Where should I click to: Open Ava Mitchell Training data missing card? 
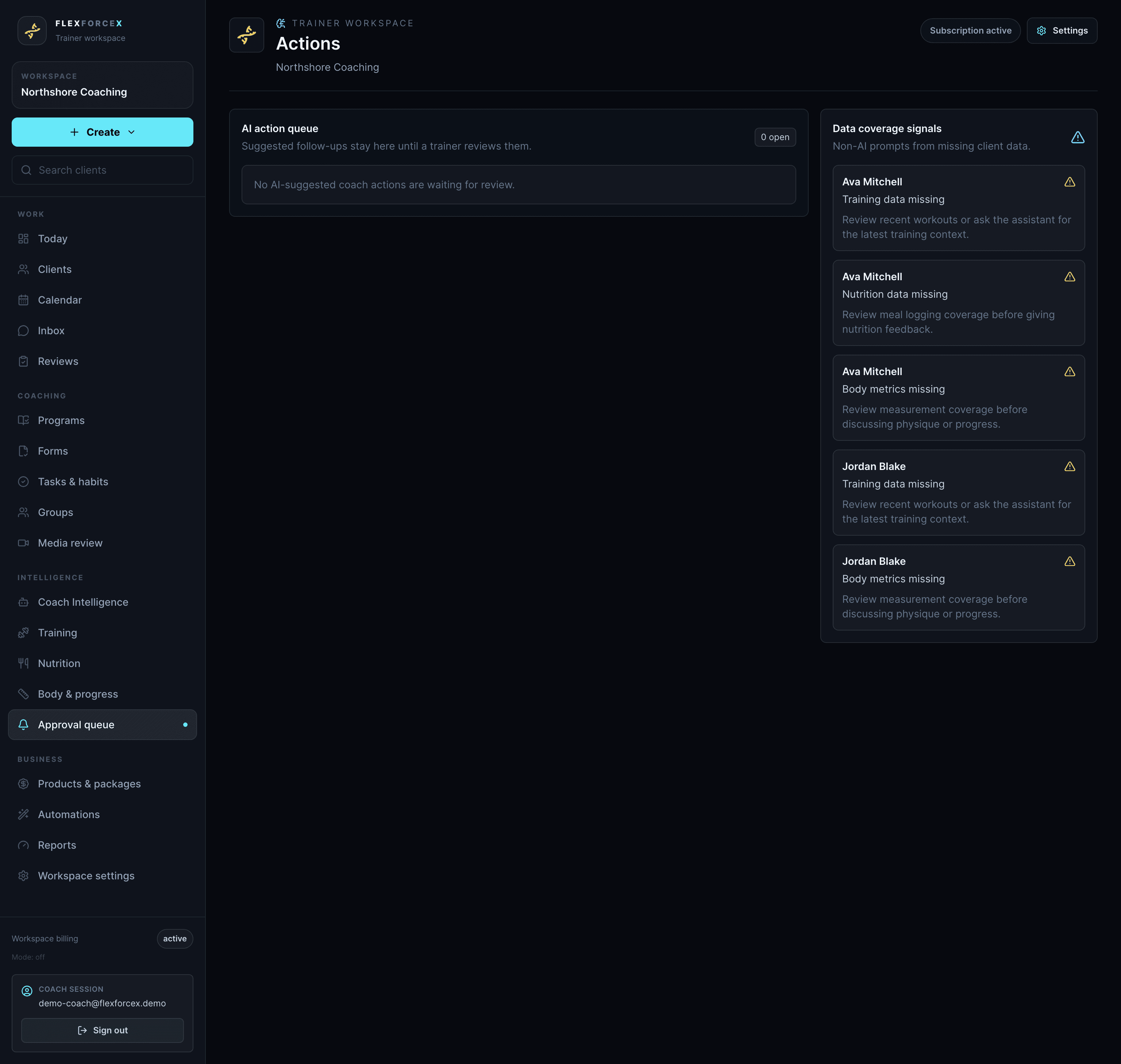click(x=958, y=208)
